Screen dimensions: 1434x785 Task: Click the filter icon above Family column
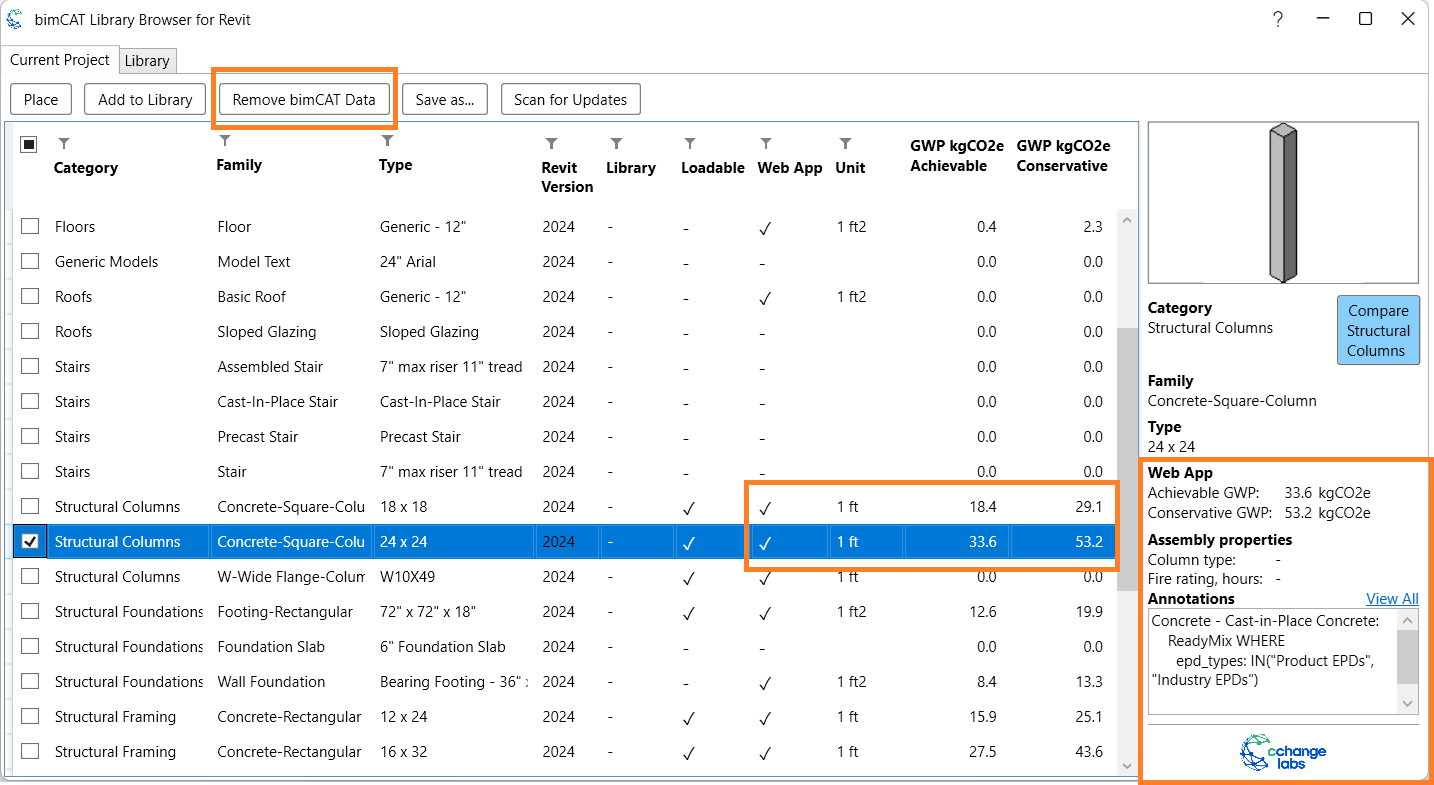click(225, 141)
